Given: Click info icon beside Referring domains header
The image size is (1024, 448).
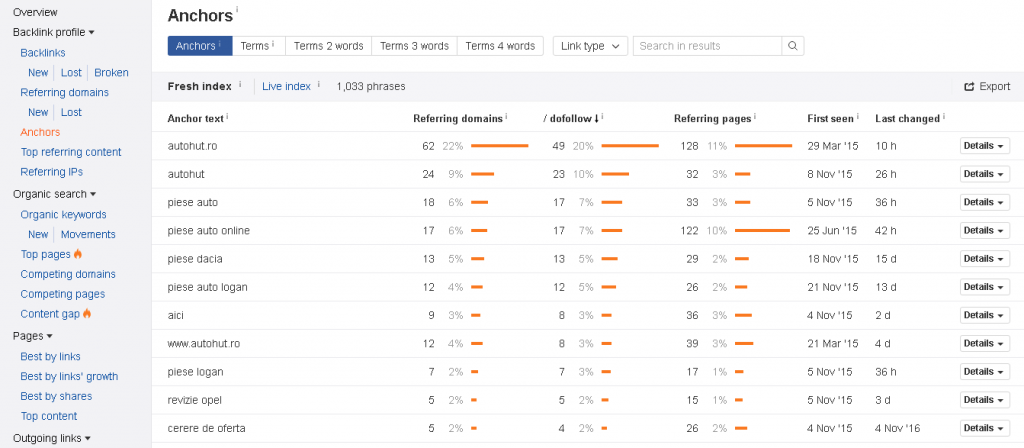Looking at the screenshot, I should click(507, 117).
